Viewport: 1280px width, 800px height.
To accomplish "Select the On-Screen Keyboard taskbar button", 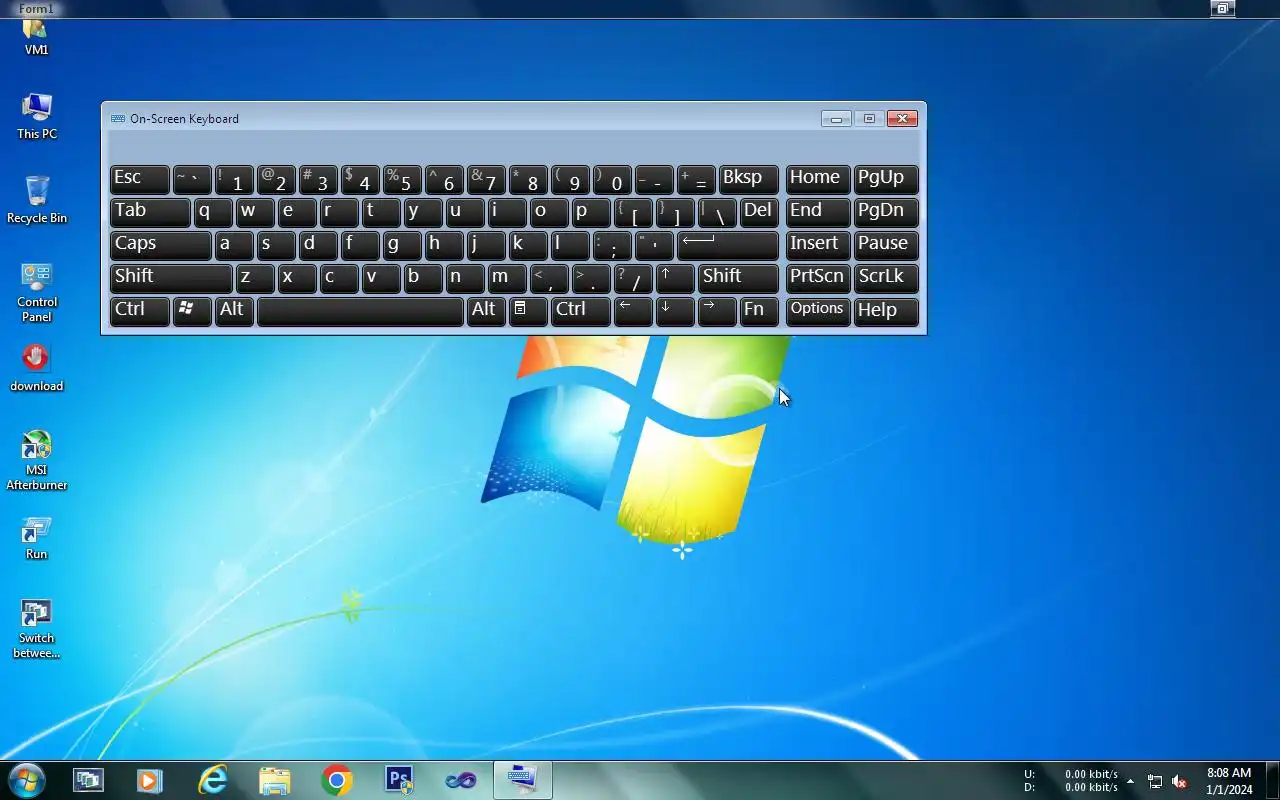I will tap(522, 780).
